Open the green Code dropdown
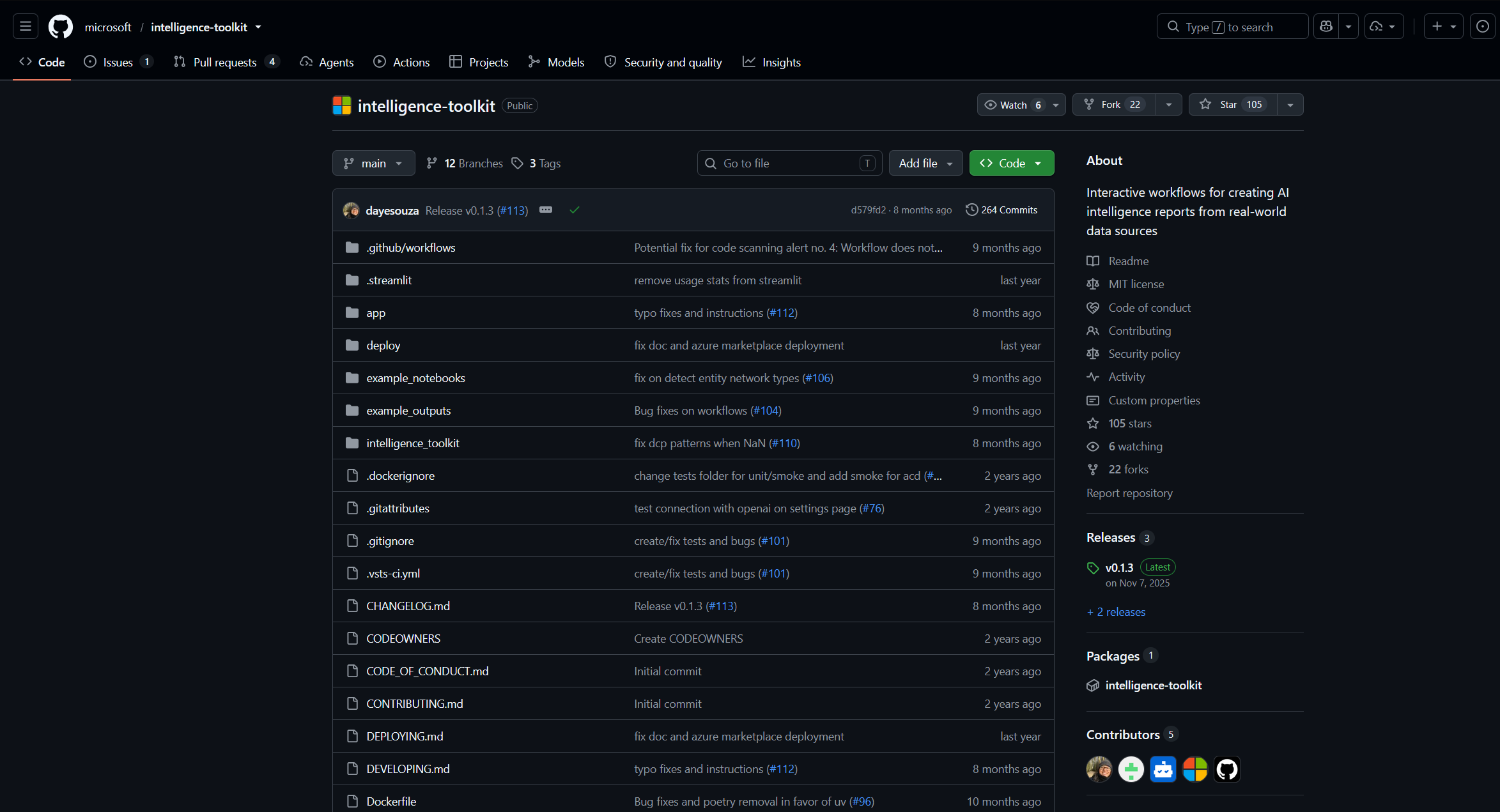1500x812 pixels. 1011,164
